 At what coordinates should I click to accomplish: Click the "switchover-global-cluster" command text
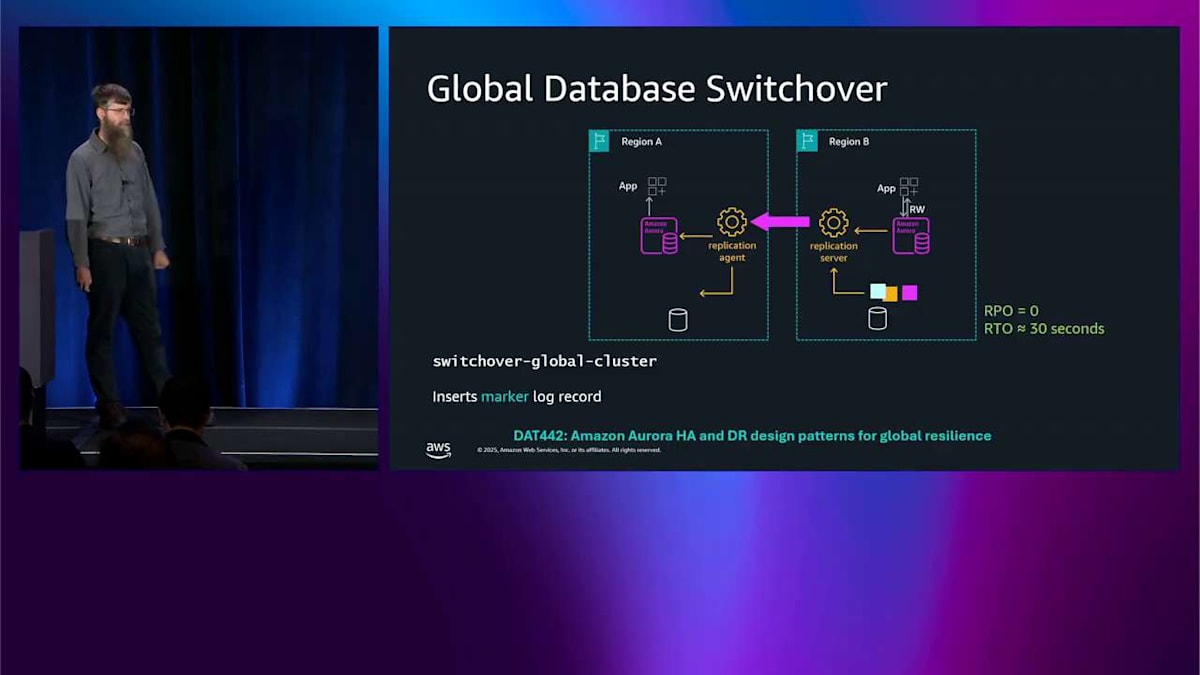(544, 361)
